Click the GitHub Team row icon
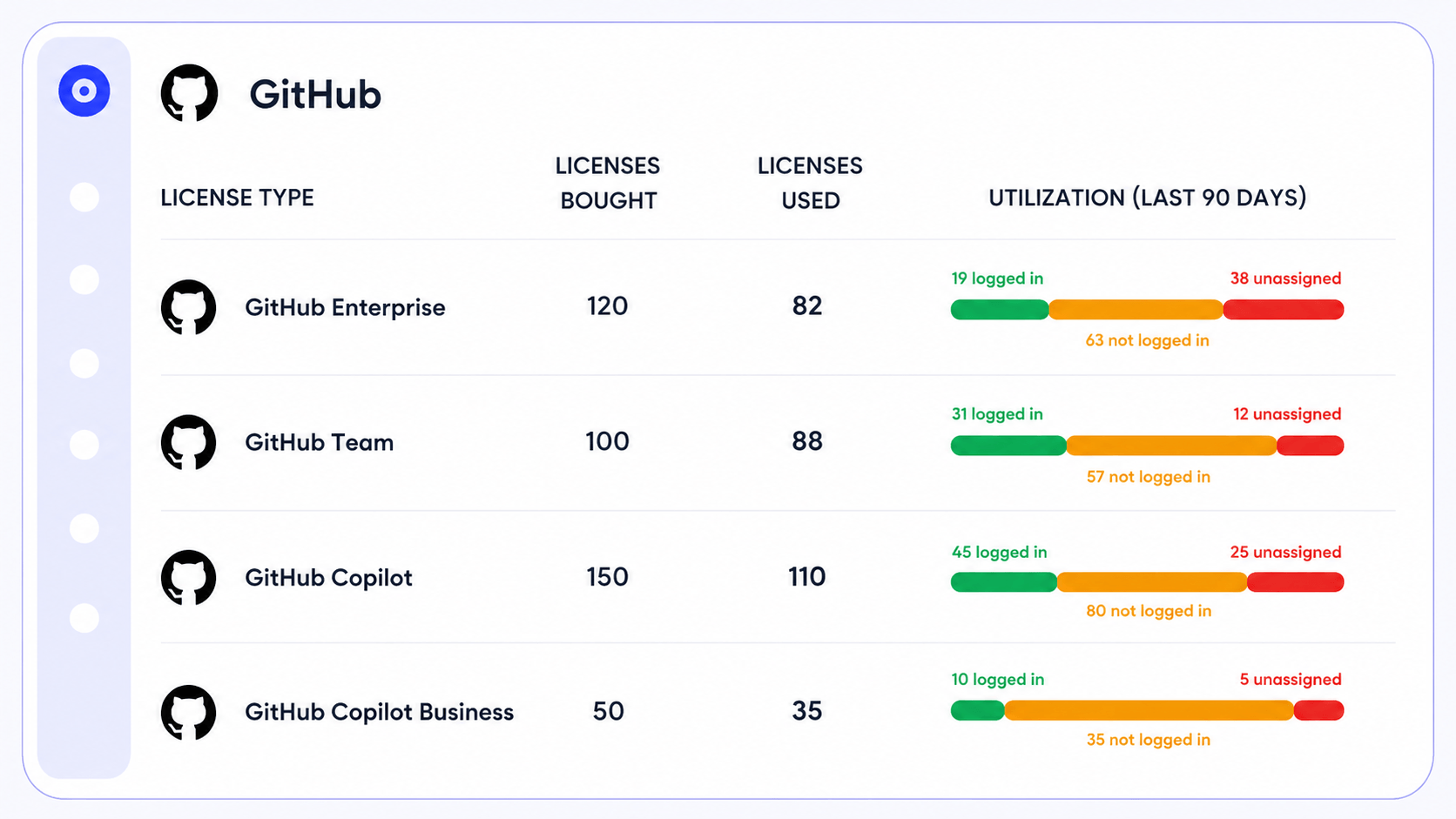1456x819 pixels. pos(188,442)
